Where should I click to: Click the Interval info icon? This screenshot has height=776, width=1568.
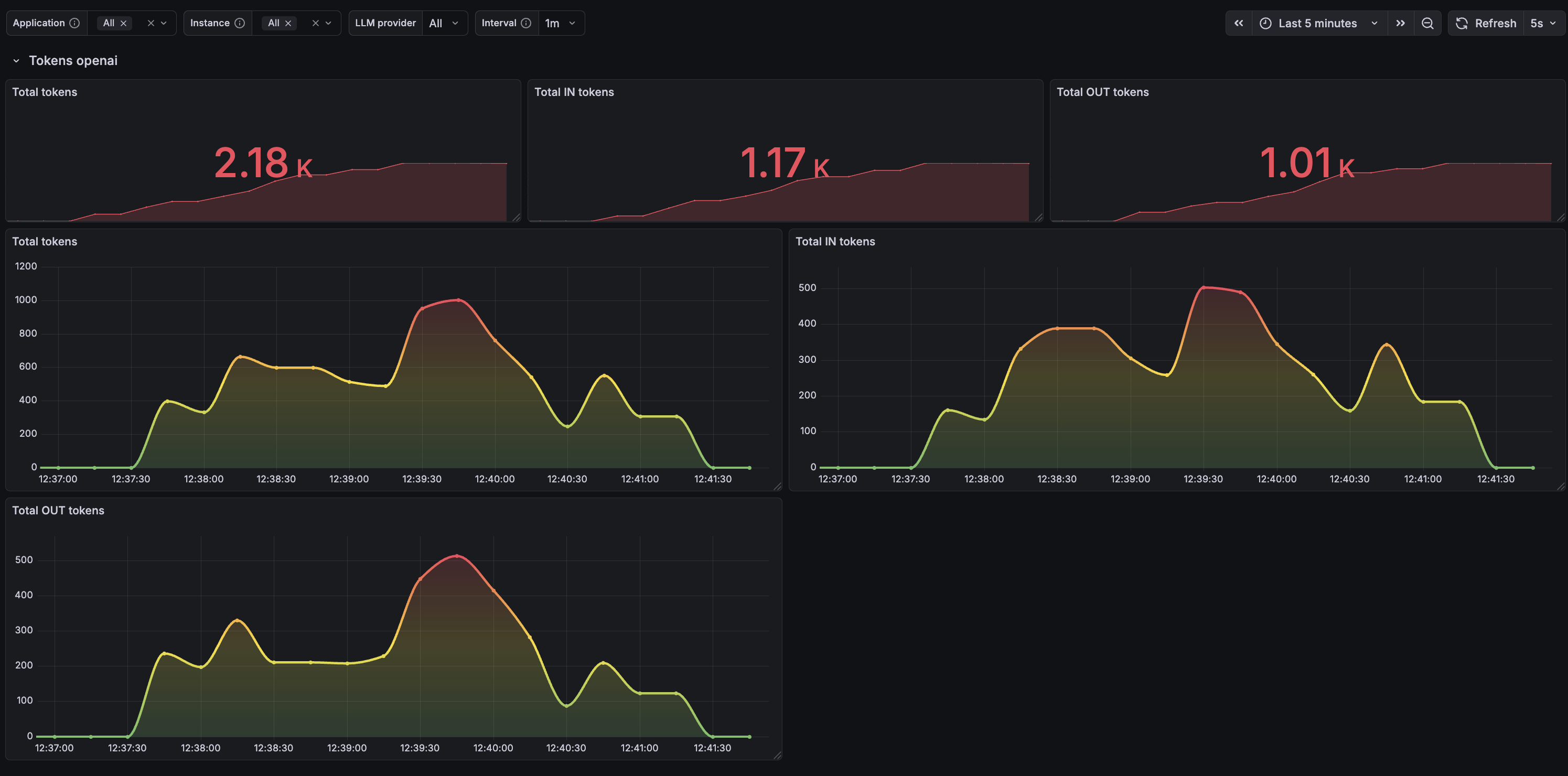[526, 23]
